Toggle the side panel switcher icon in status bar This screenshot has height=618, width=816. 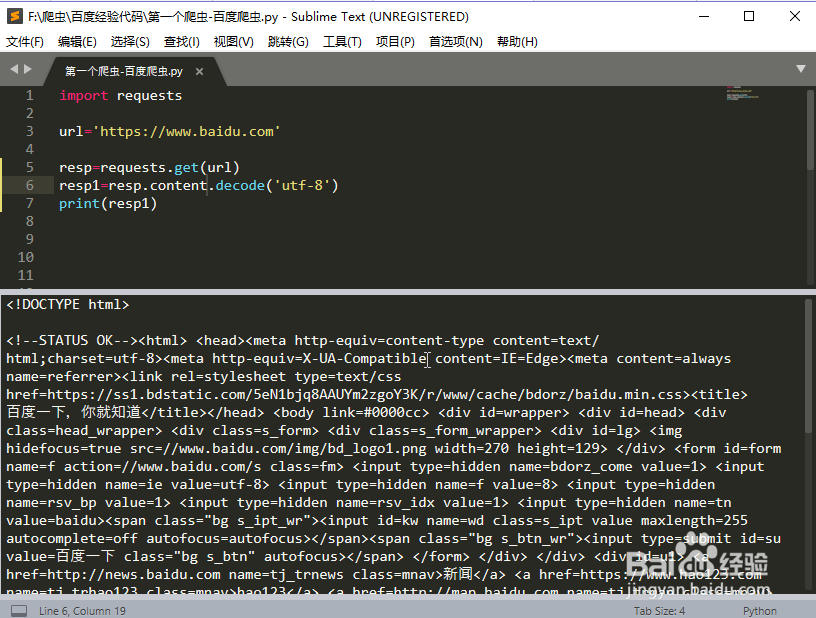(x=19, y=610)
